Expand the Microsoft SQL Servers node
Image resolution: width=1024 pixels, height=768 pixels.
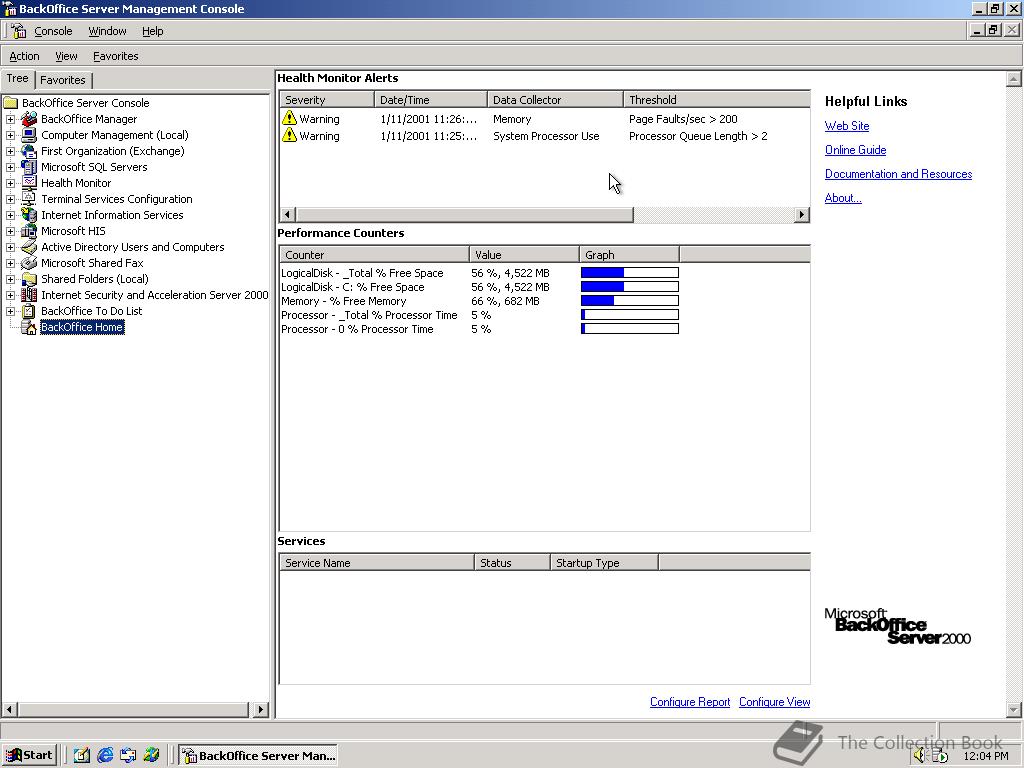pyautogui.click(x=10, y=167)
